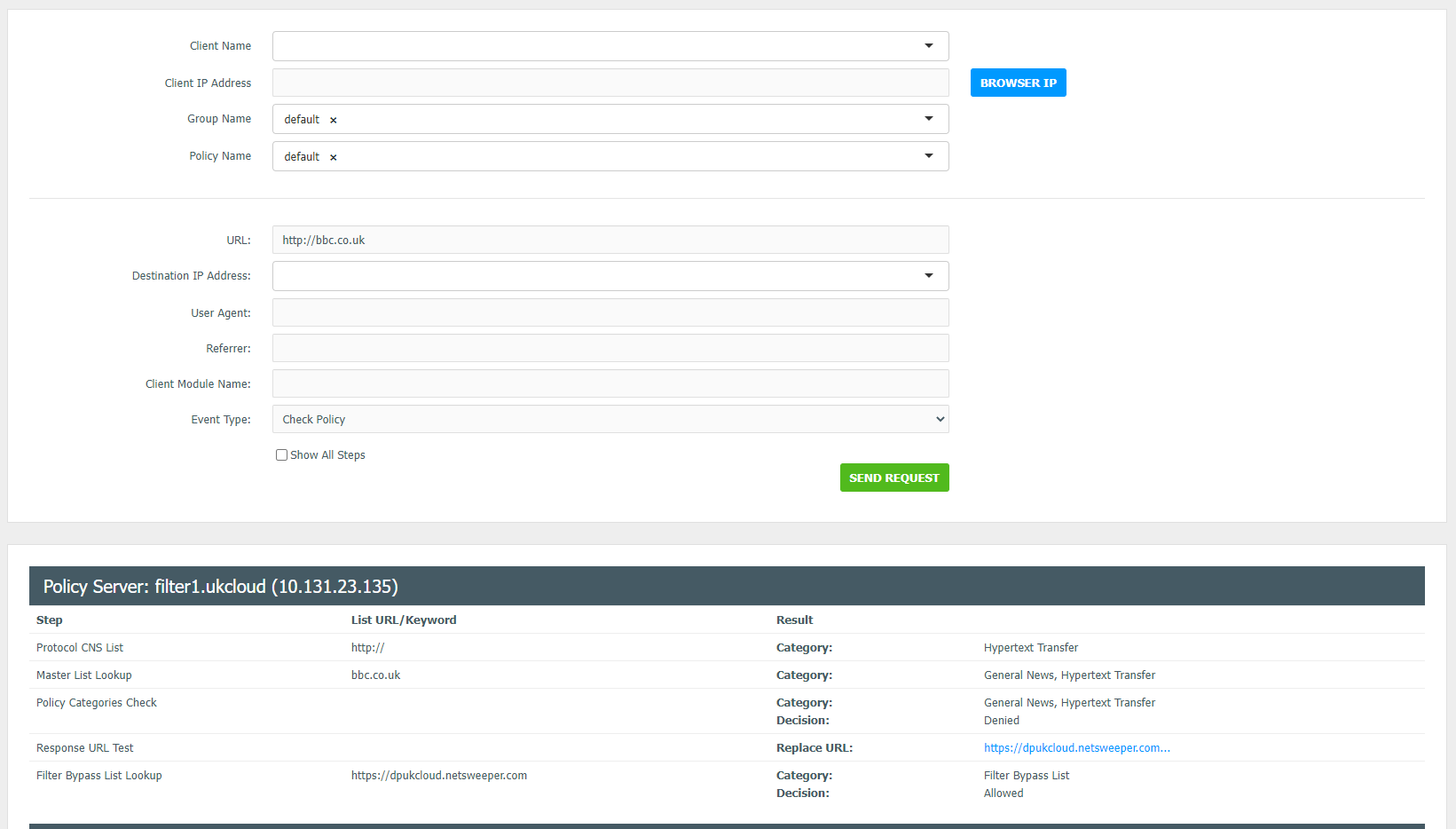
Task: Remove the 'default' tag from Policy Name
Action: (334, 157)
